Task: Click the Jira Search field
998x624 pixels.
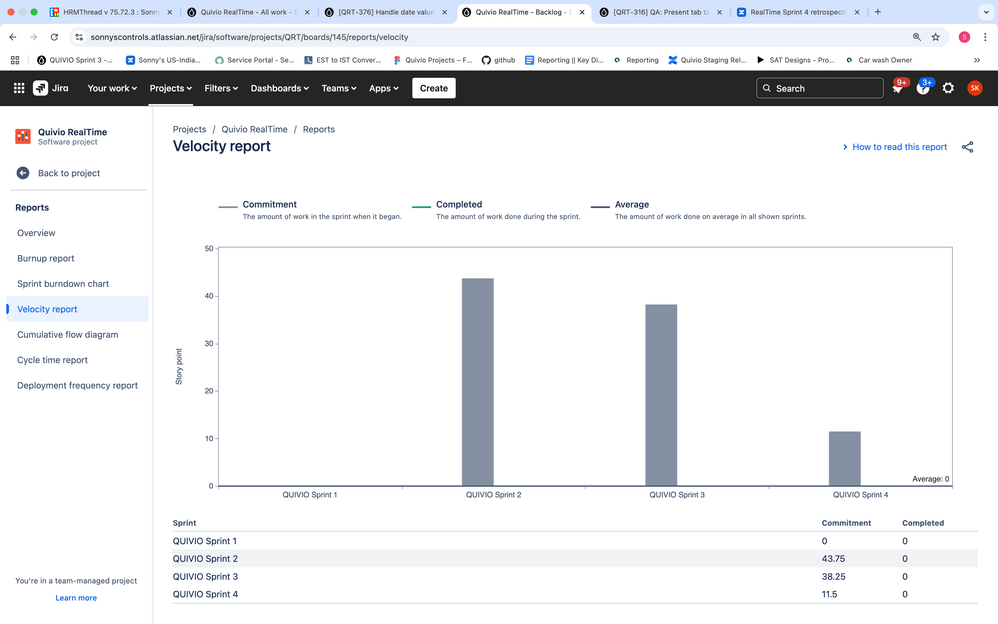Action: coord(820,89)
